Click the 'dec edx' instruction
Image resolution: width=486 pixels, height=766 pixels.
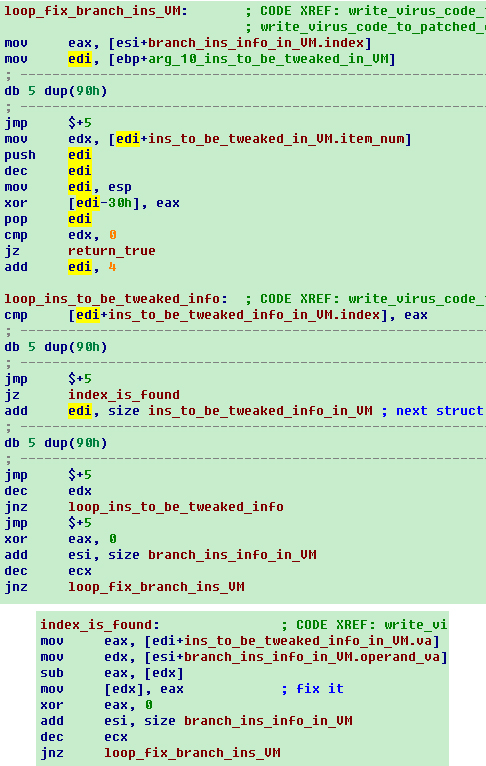click(48, 491)
